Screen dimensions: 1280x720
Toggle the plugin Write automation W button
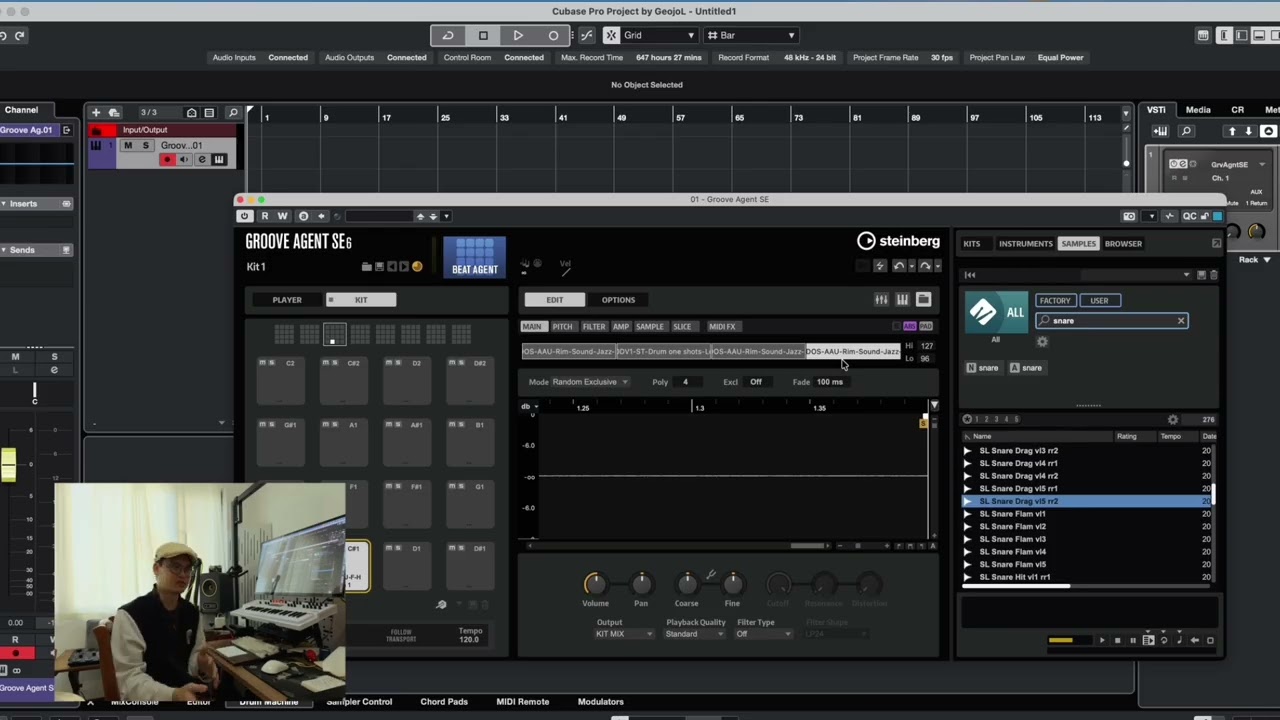(x=283, y=216)
